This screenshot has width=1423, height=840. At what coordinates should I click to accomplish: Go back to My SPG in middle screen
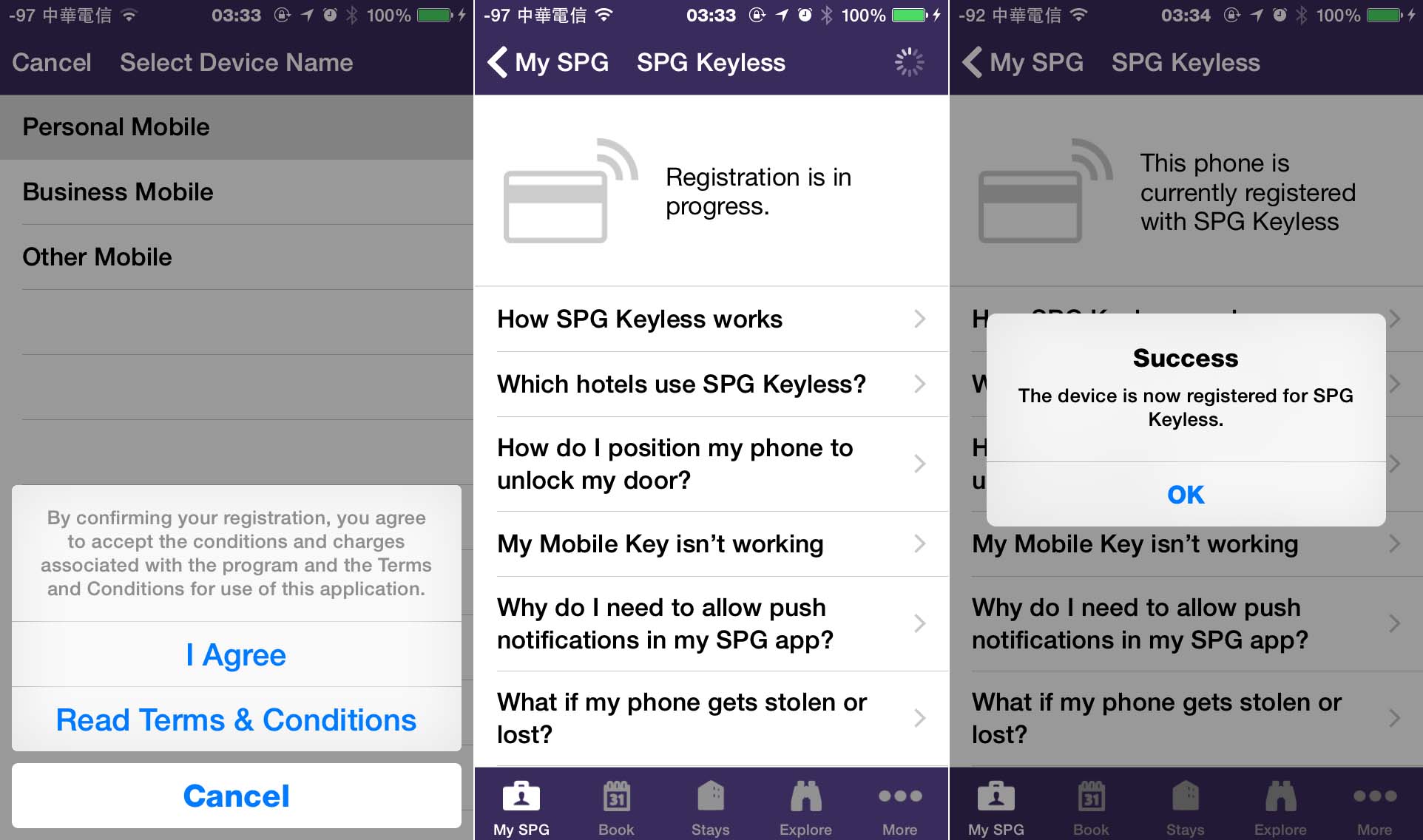(548, 62)
